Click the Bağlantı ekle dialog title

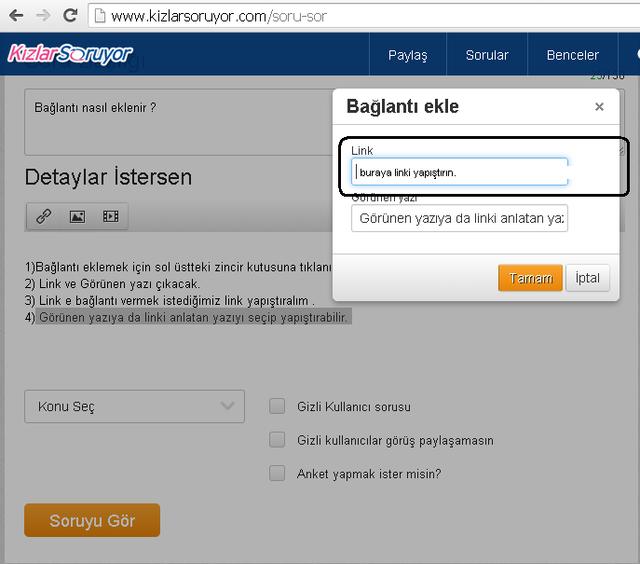tap(402, 107)
